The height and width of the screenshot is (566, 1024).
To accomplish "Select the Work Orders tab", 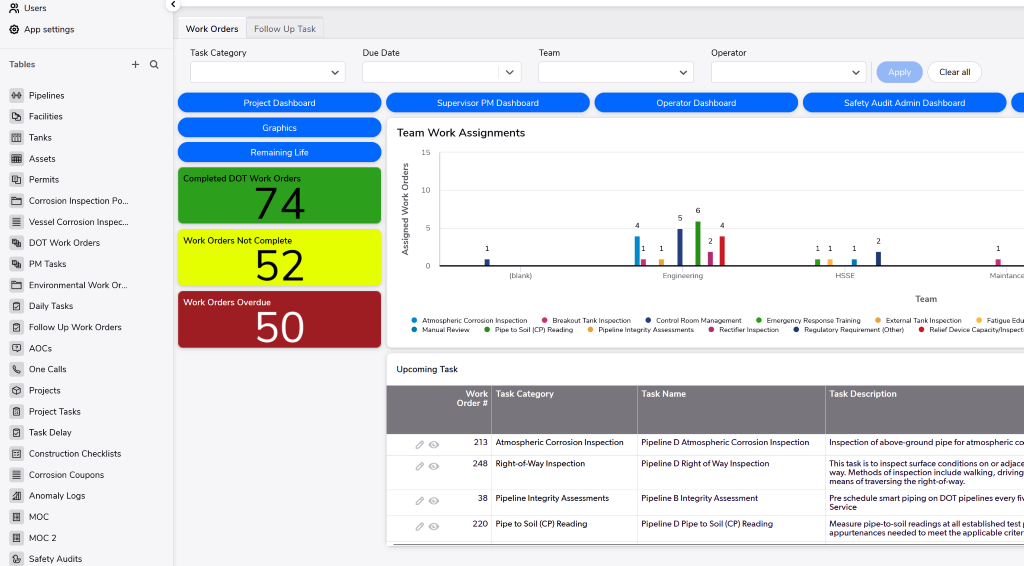I will coord(212,29).
